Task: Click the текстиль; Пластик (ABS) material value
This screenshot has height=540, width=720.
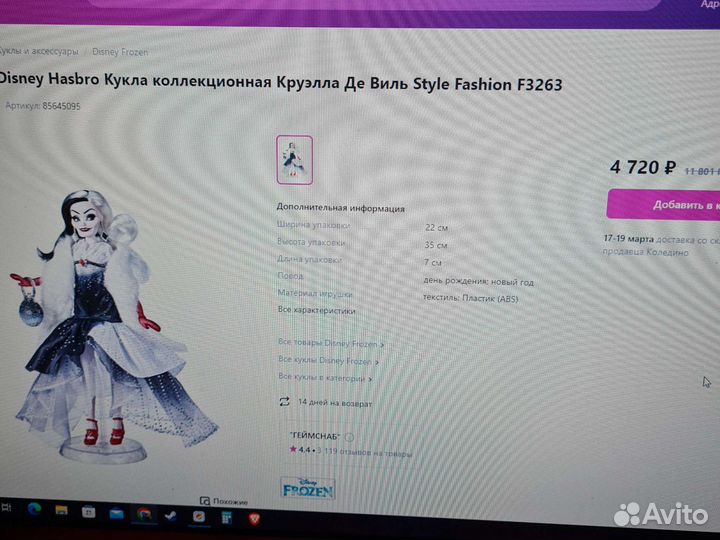Action: (471, 298)
